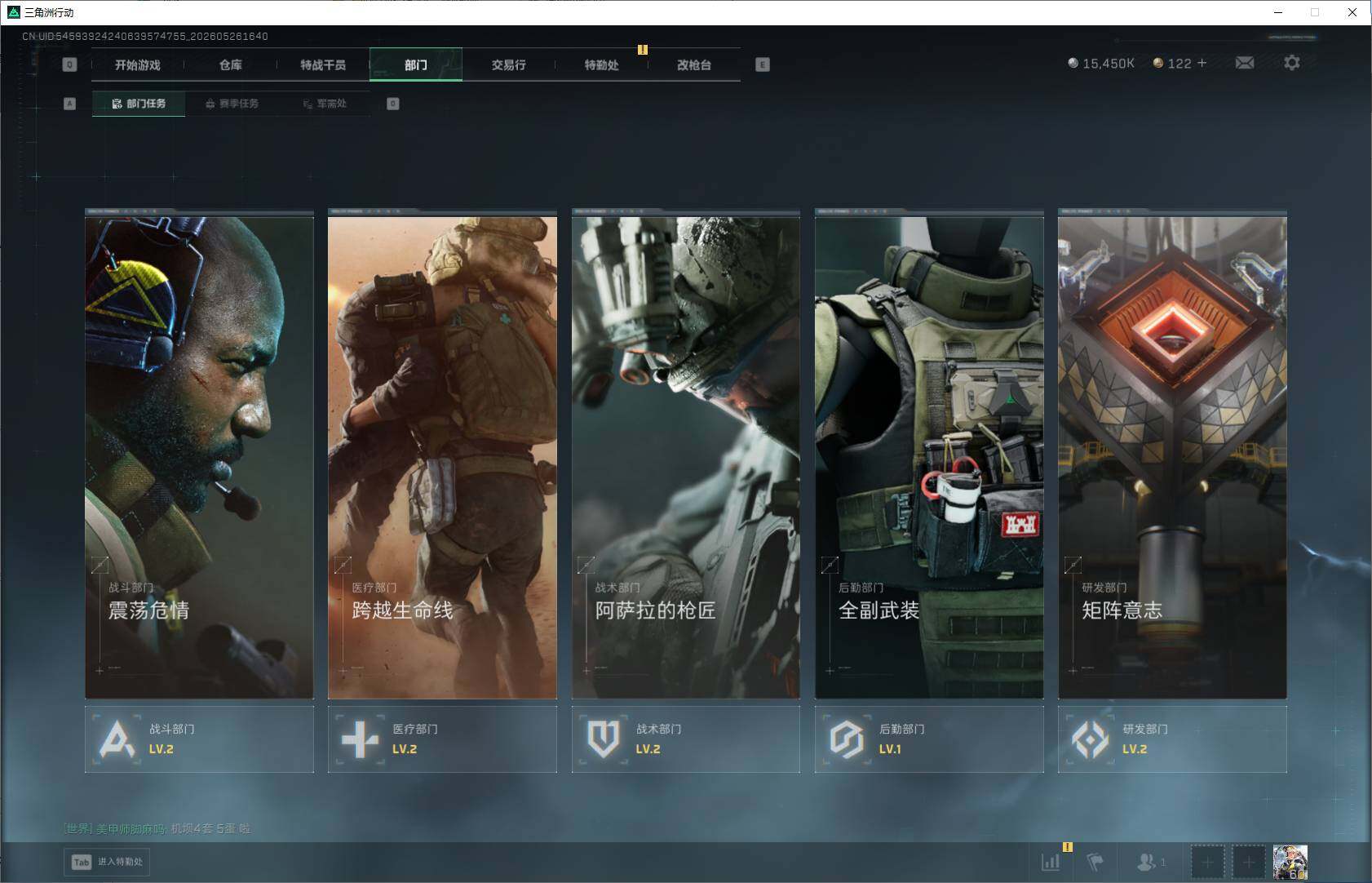Click the D key hint beside 军需处

coord(393,104)
